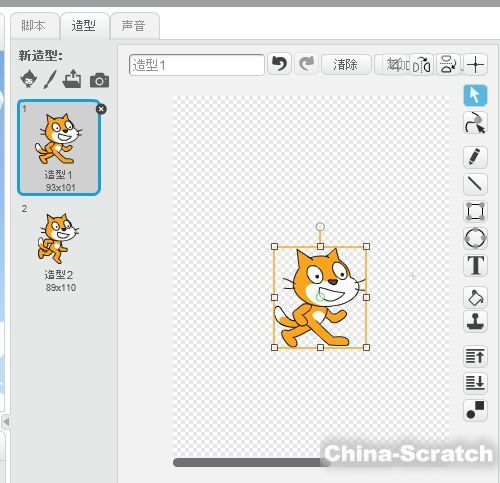Switch to the 声音 tab

(x=134, y=26)
